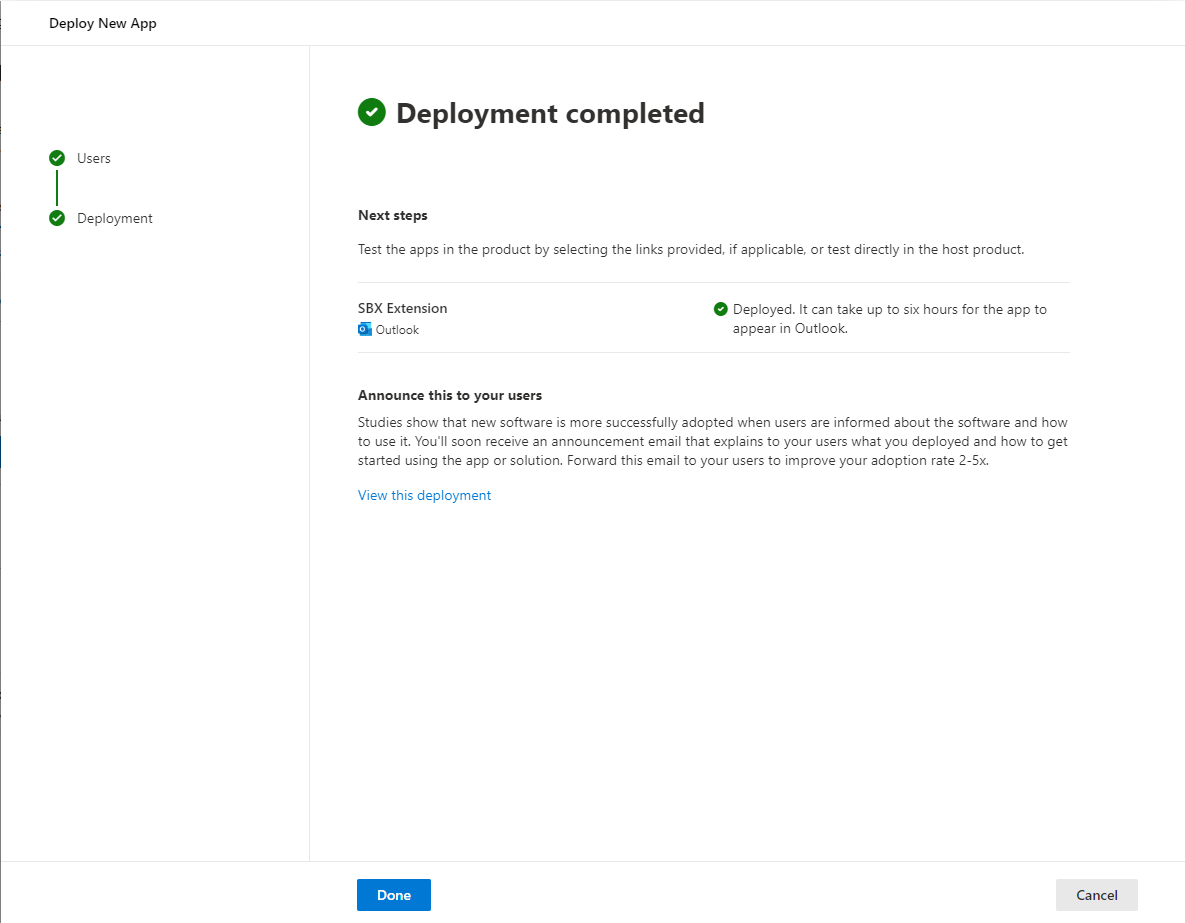The height and width of the screenshot is (923, 1185).
Task: Click the green line connecting wizard steps
Action: point(57,188)
